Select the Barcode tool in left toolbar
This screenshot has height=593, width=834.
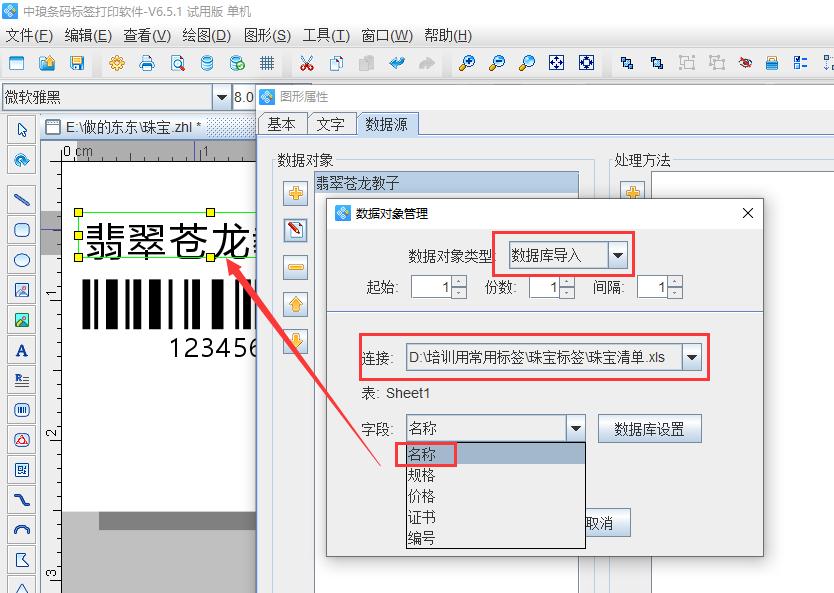pos(22,410)
